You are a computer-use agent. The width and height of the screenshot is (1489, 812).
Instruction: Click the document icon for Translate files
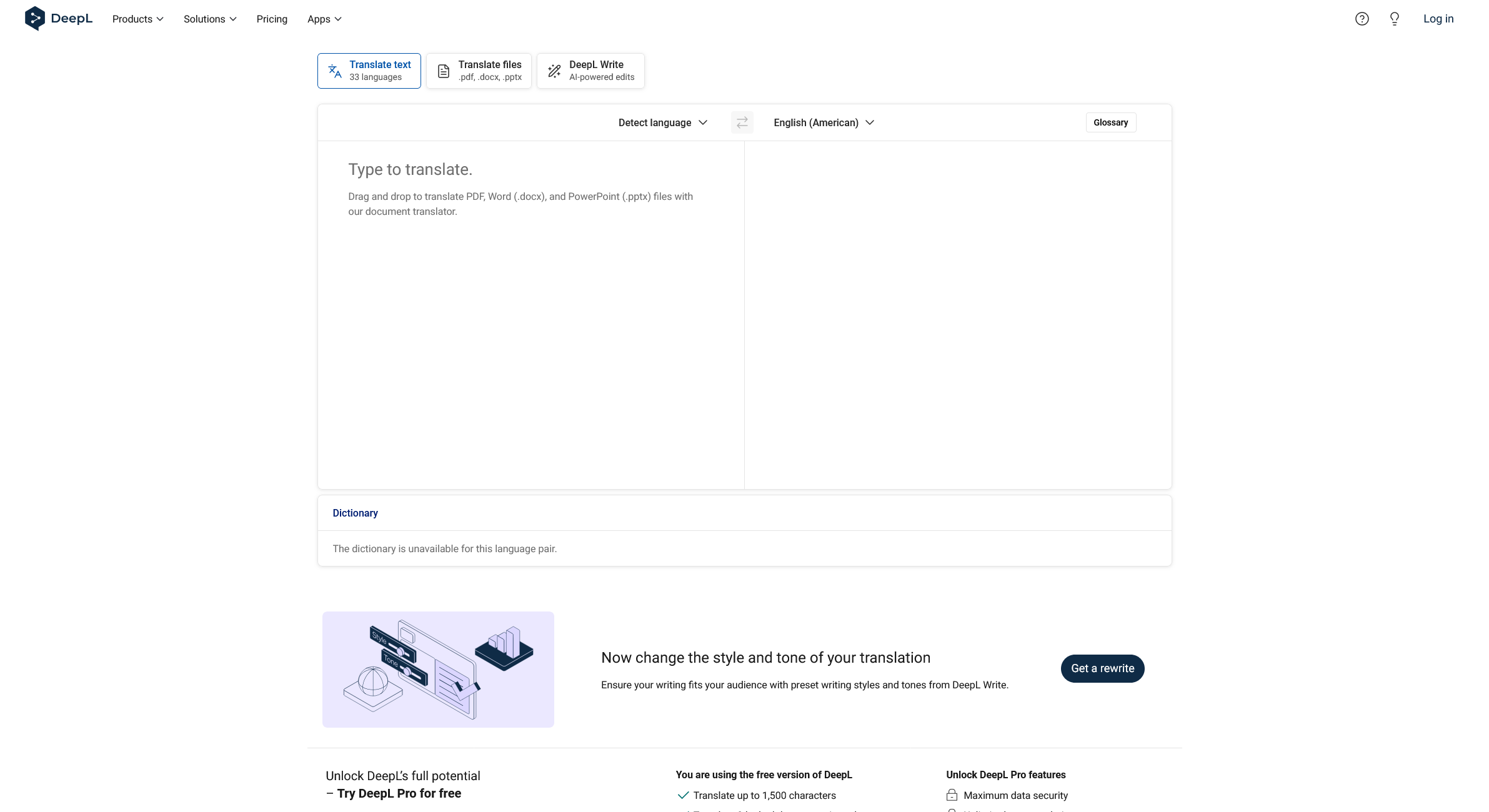(444, 71)
